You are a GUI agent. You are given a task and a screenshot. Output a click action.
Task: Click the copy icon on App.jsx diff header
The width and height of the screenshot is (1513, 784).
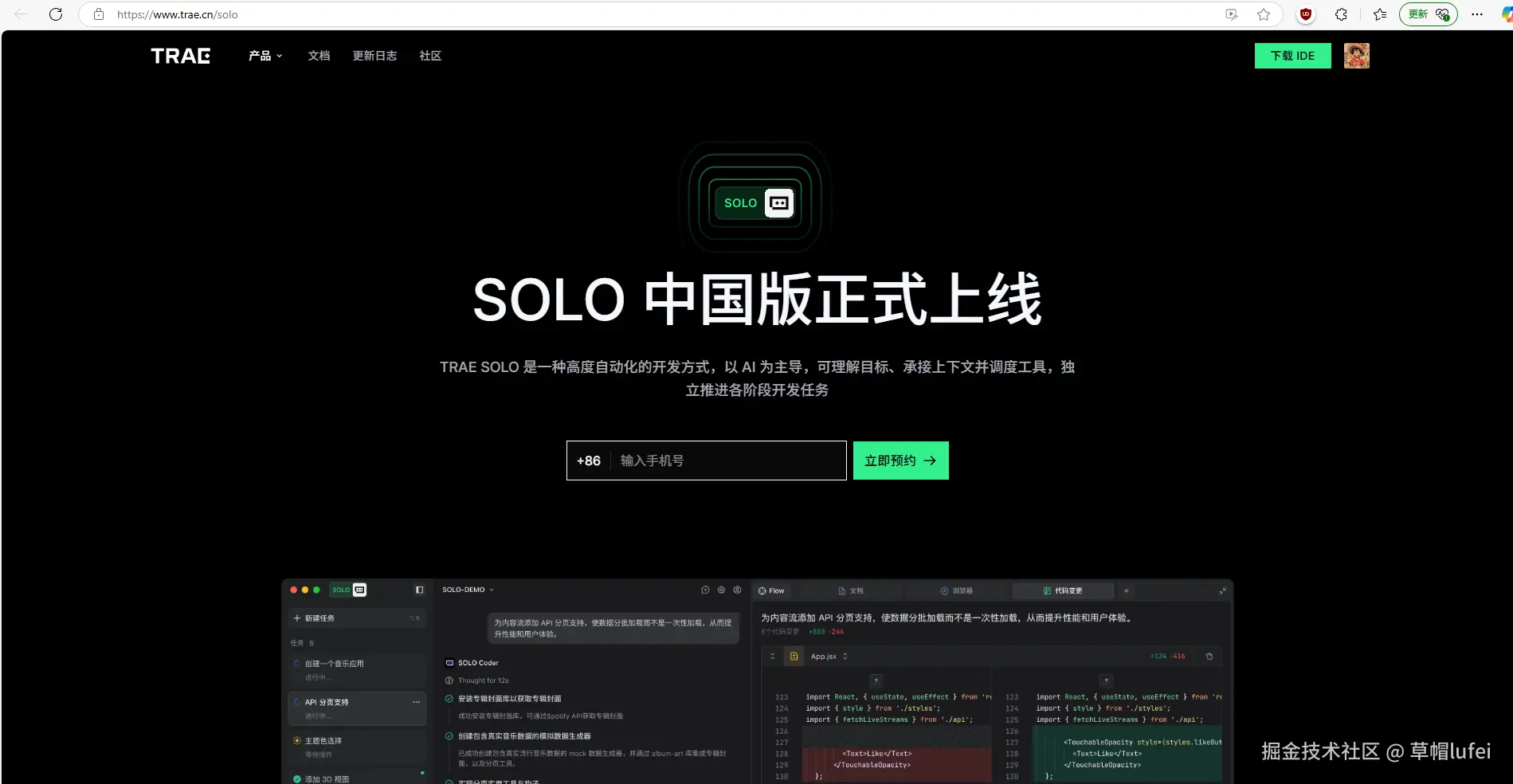(x=1209, y=657)
